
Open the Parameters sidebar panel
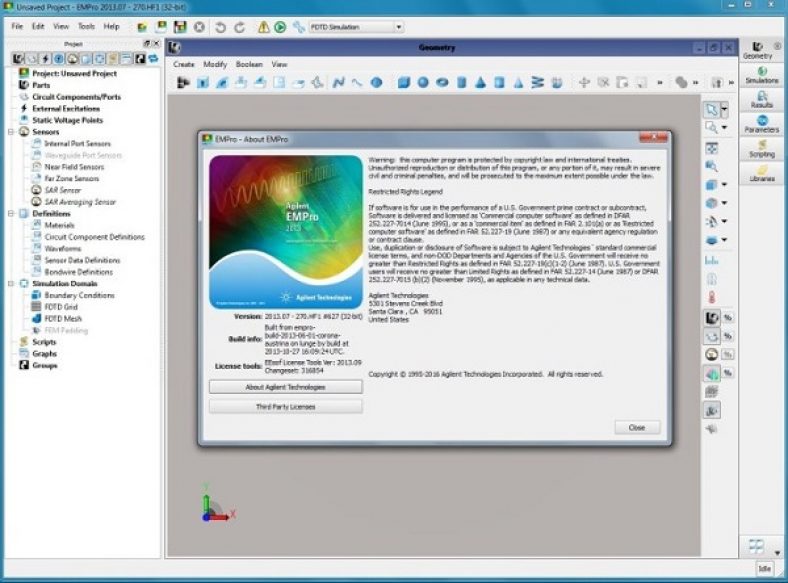pyautogui.click(x=762, y=124)
